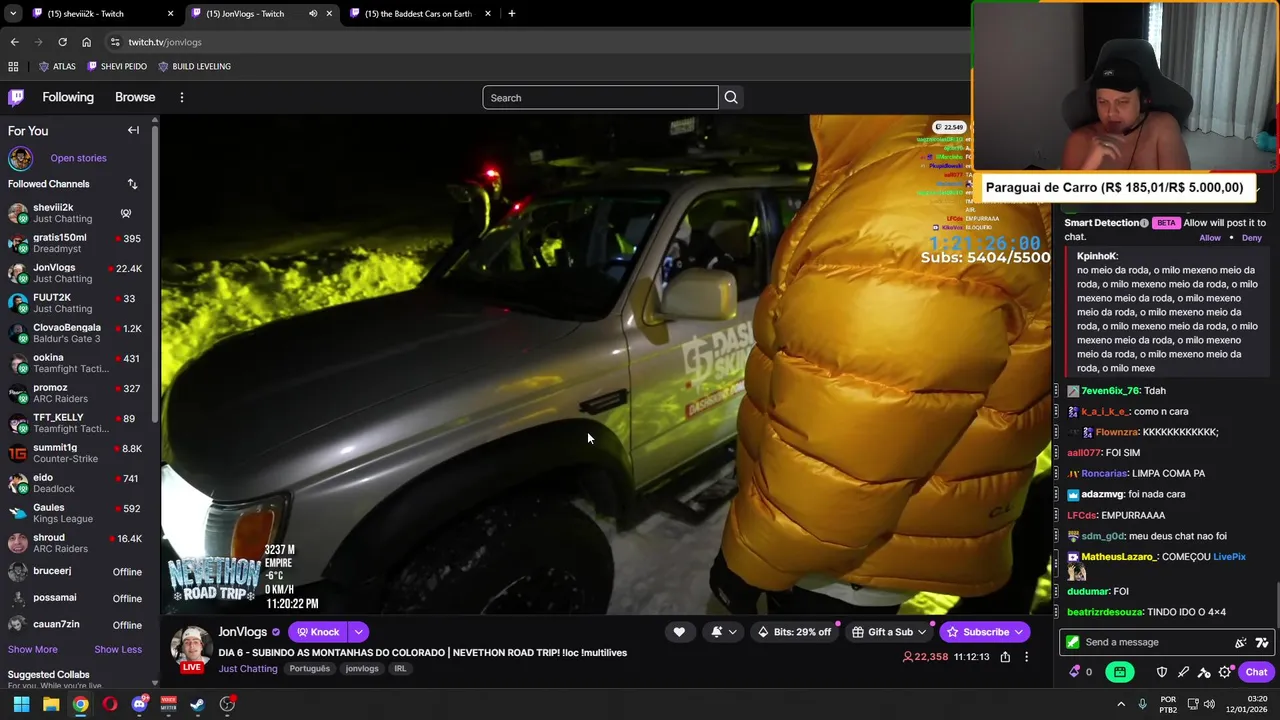Open the shield mode icon in chat

pos(1162,672)
